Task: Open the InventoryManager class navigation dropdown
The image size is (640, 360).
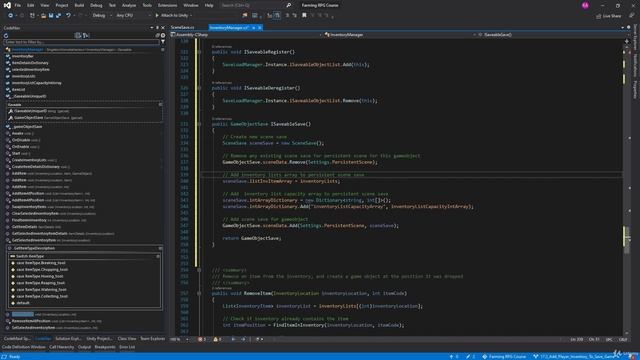Action: (x=401, y=35)
